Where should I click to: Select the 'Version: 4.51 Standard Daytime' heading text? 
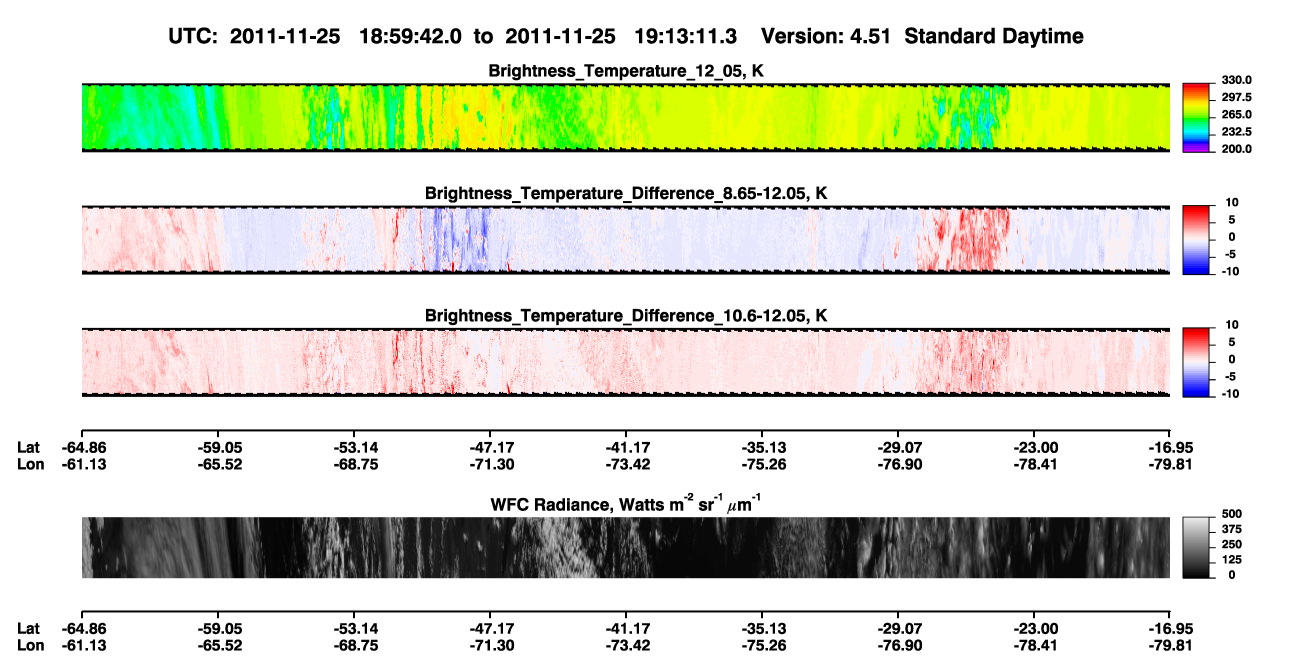922,36
